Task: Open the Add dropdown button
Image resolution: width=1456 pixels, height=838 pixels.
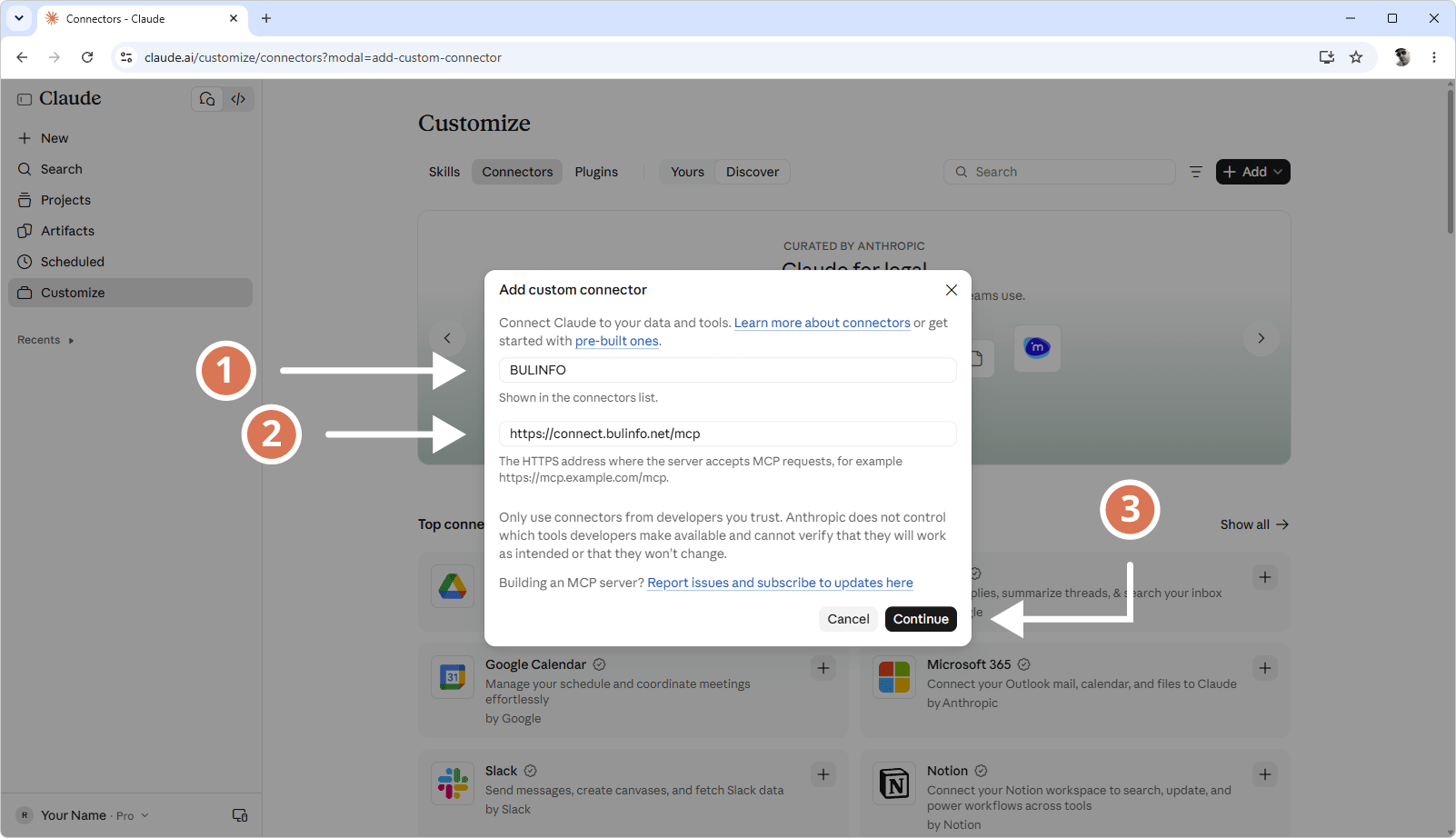Action: [1252, 172]
